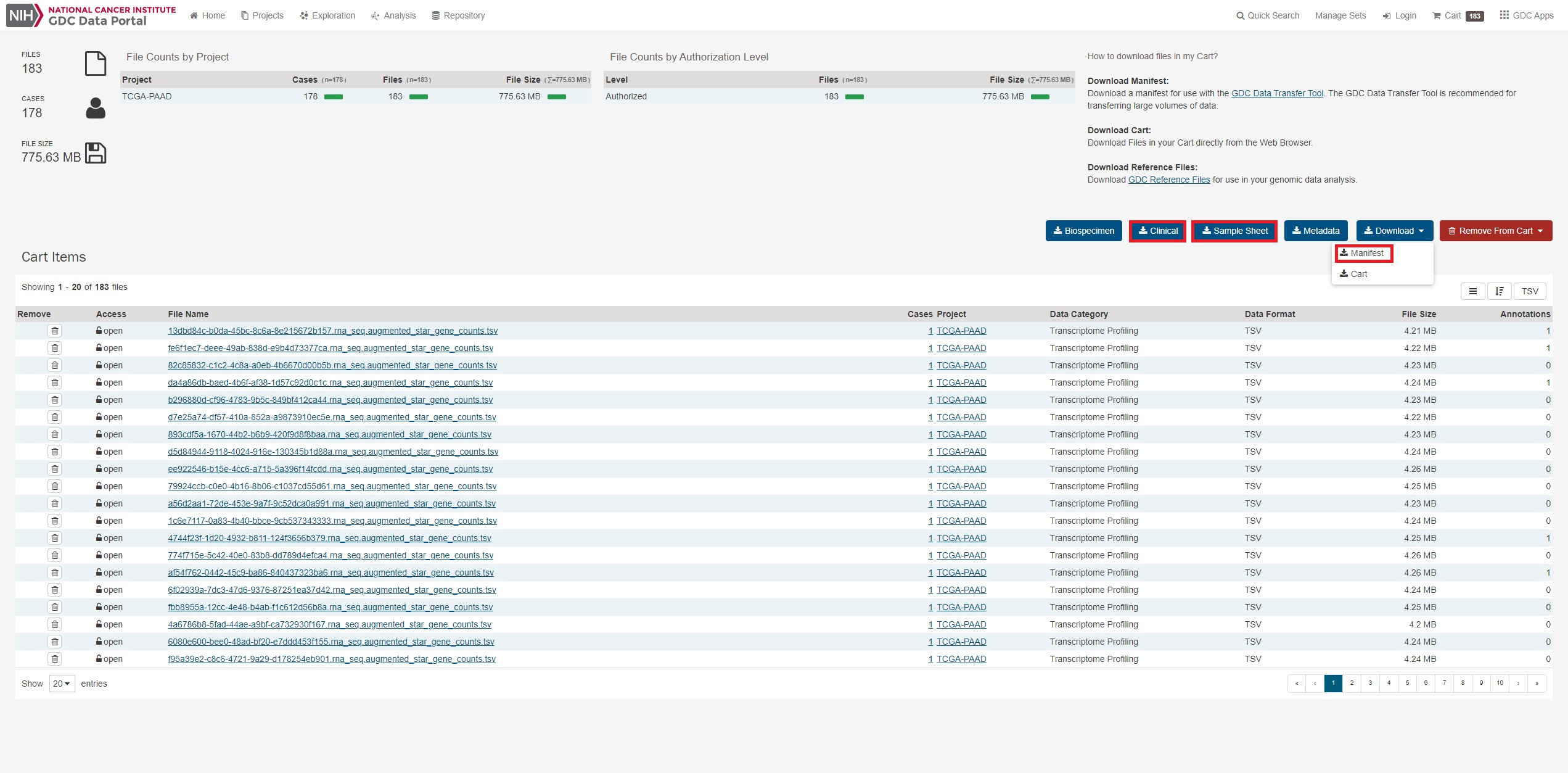The height and width of the screenshot is (773, 1568).
Task: Click the Clinical download button
Action: coord(1157,231)
